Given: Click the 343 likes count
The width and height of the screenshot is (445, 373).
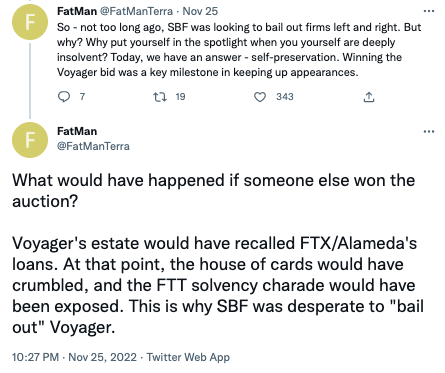Looking at the screenshot, I should (285, 97).
